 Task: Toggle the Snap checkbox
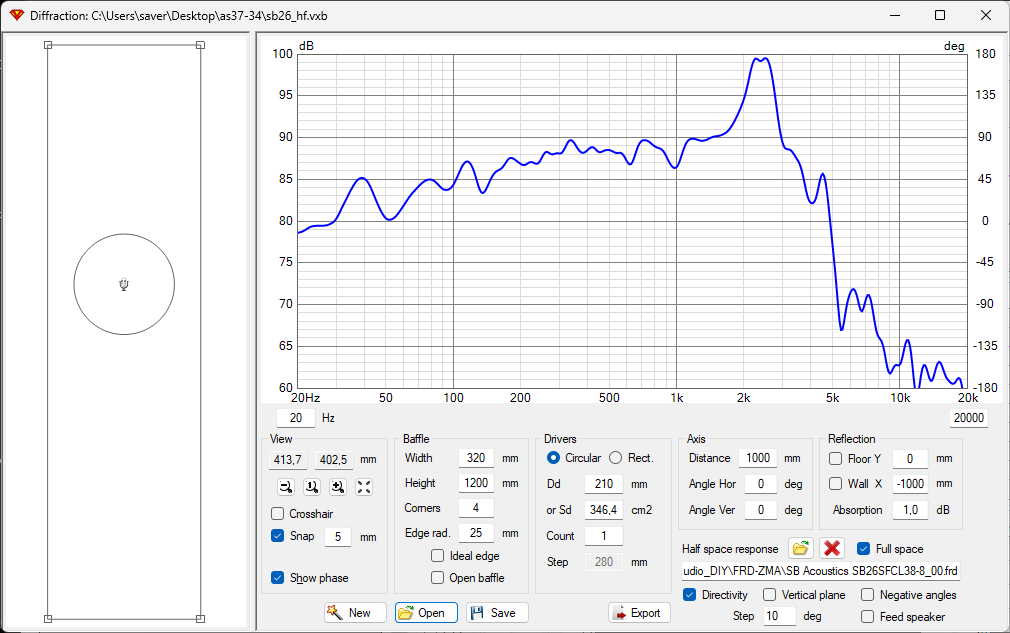point(278,536)
